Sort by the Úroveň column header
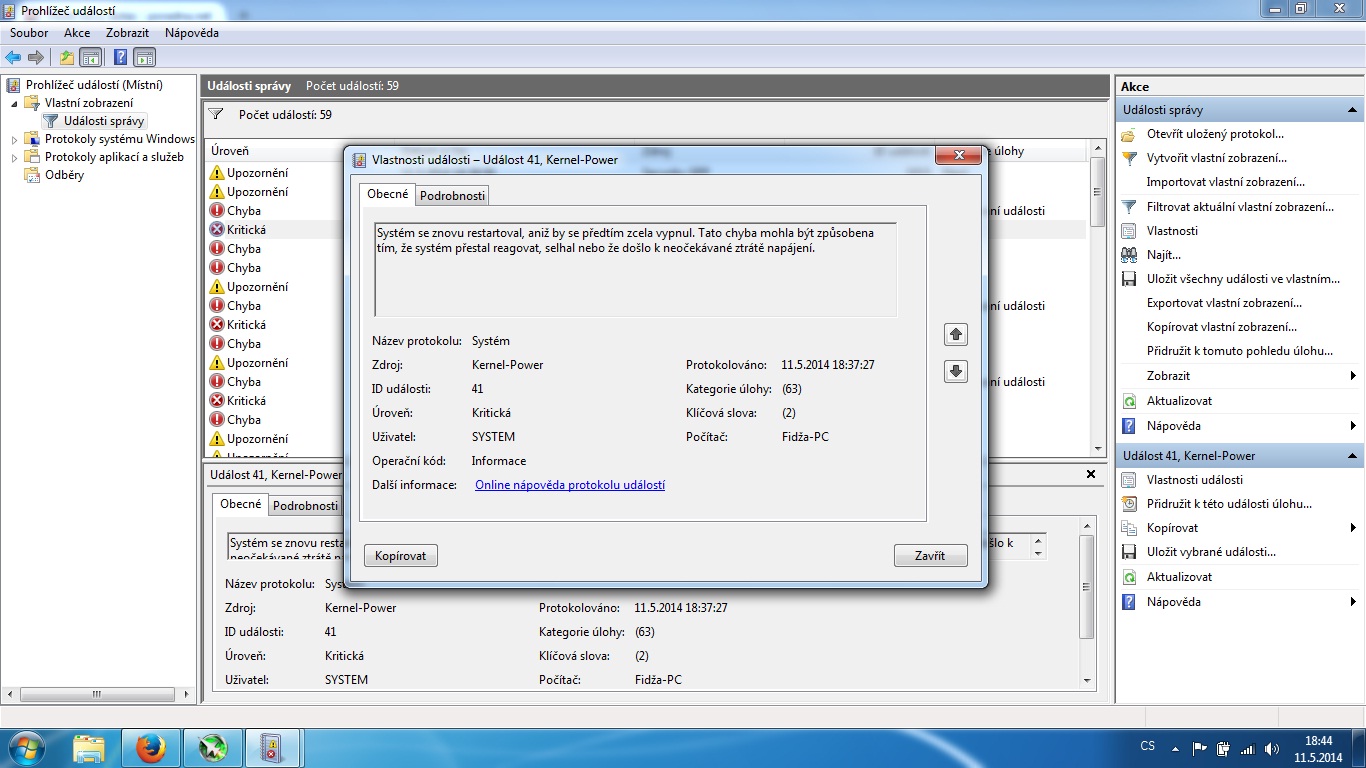The height and width of the screenshot is (768, 1366). pyautogui.click(x=230, y=151)
